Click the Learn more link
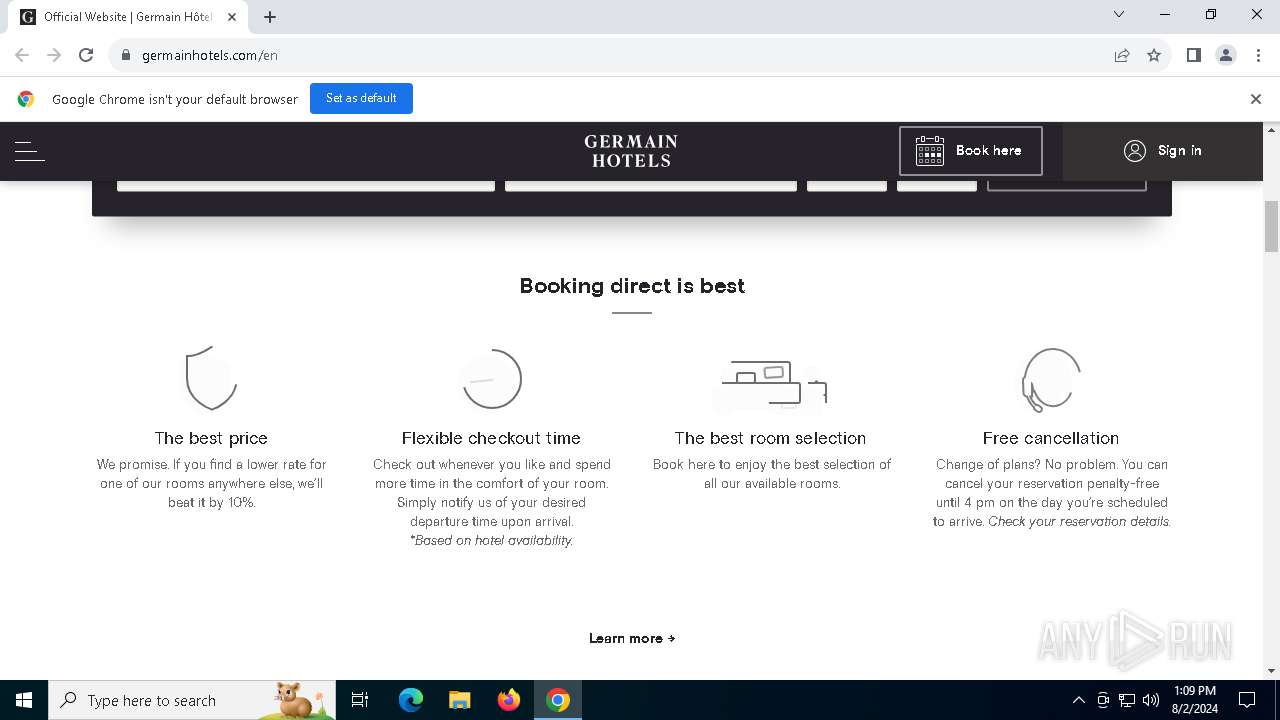The height and width of the screenshot is (720, 1280). (x=632, y=638)
